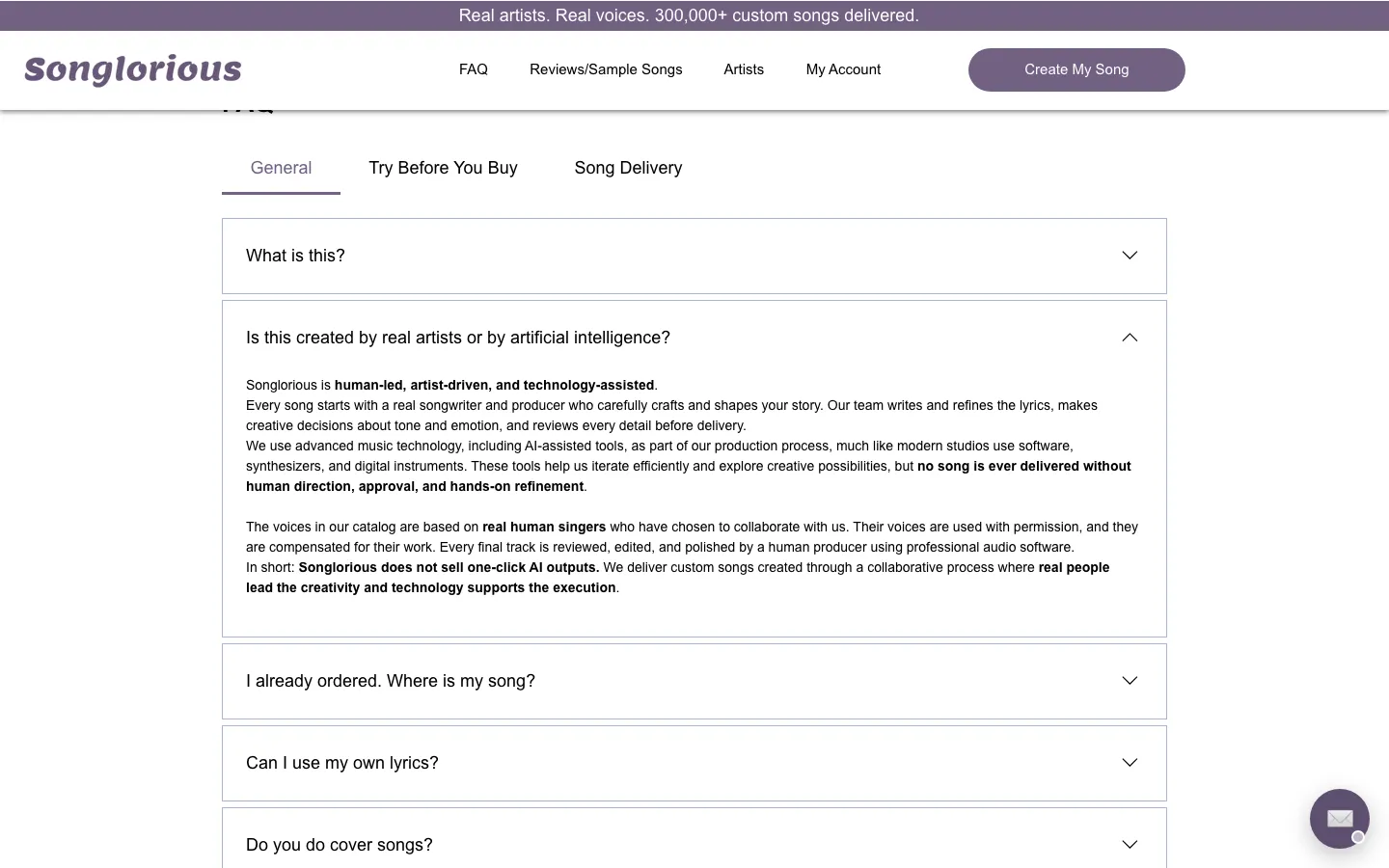Open FAQ in the top navigation

pos(474,69)
